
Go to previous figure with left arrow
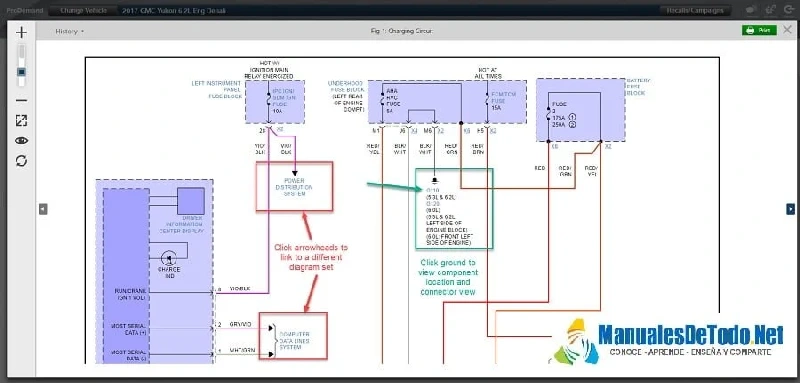[x=43, y=209]
